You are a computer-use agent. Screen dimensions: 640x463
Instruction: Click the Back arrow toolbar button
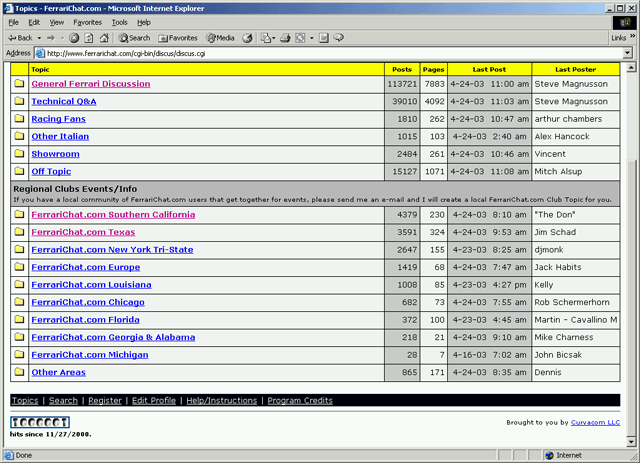click(20, 38)
